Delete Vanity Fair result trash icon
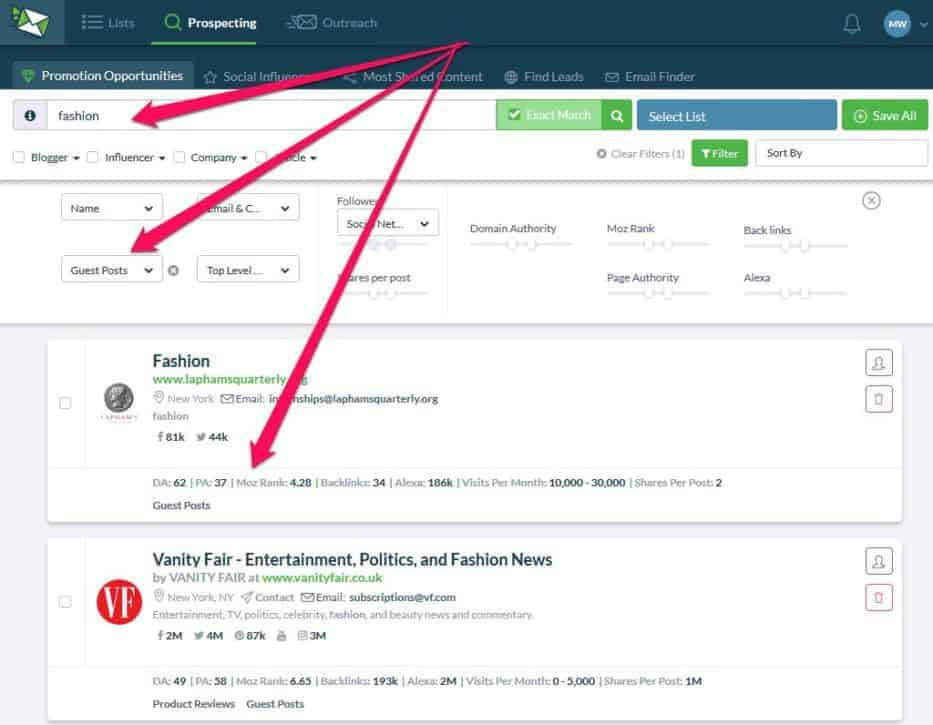Screen dimensions: 933x725 click(x=878, y=598)
